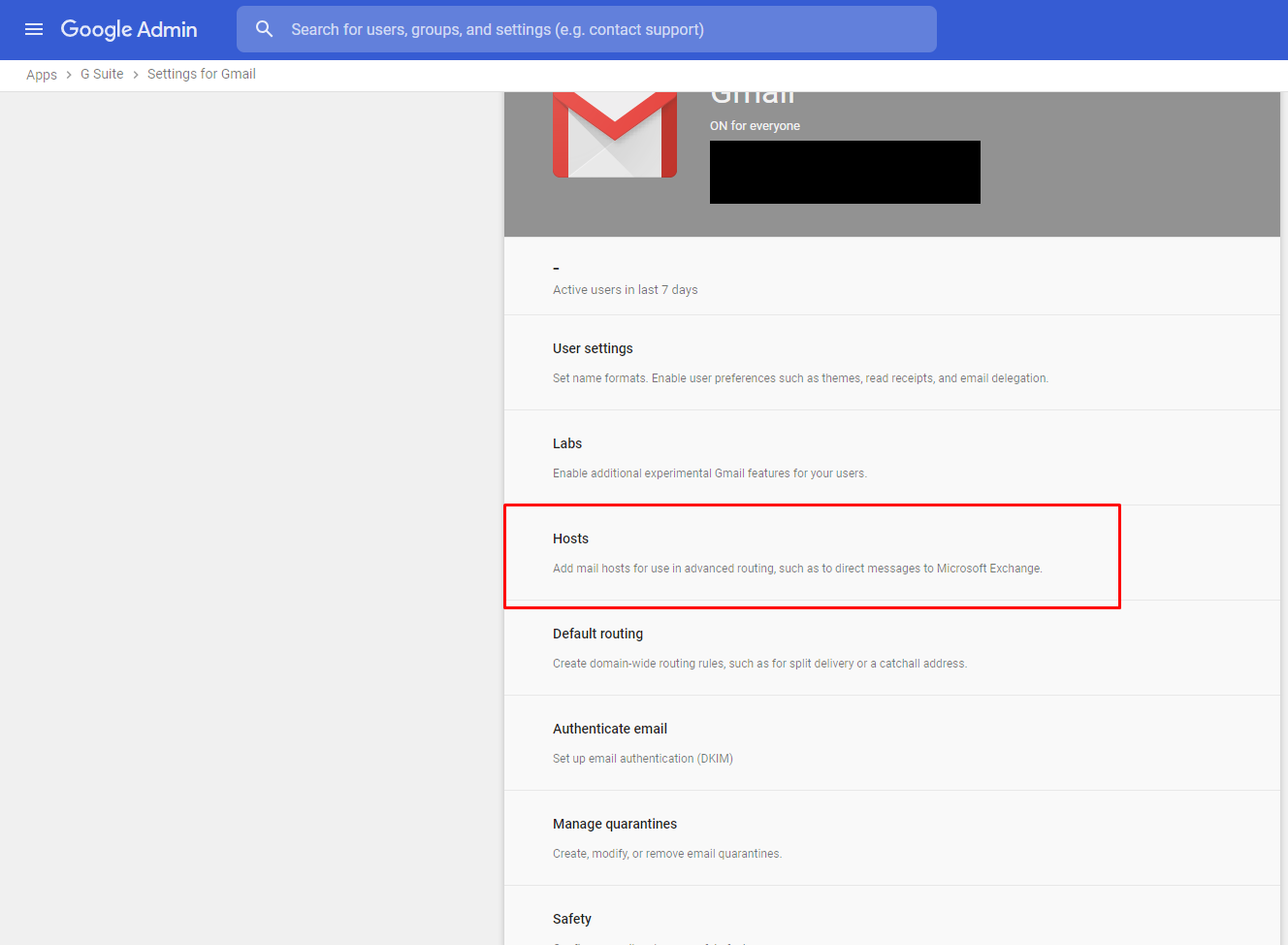
Task: Click the chevron after Apps breadcrumb
Action: point(69,75)
